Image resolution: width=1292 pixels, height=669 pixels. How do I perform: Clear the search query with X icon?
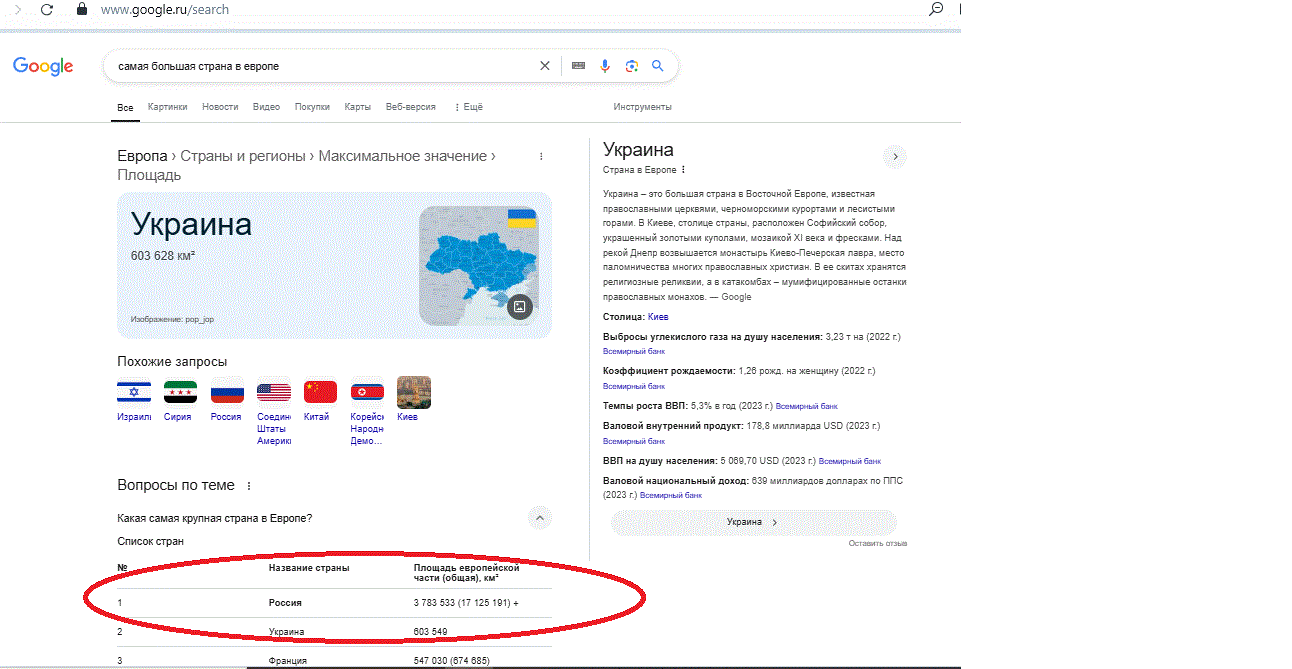[545, 66]
